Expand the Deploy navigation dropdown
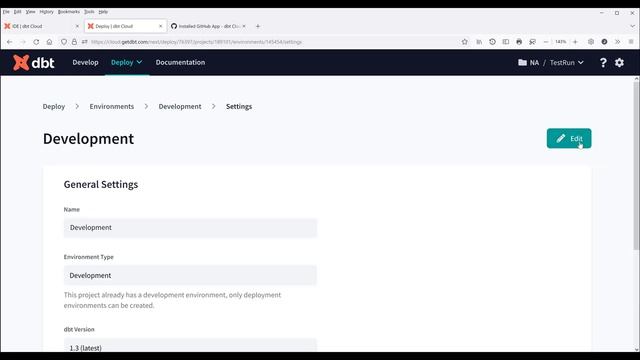 pos(127,62)
